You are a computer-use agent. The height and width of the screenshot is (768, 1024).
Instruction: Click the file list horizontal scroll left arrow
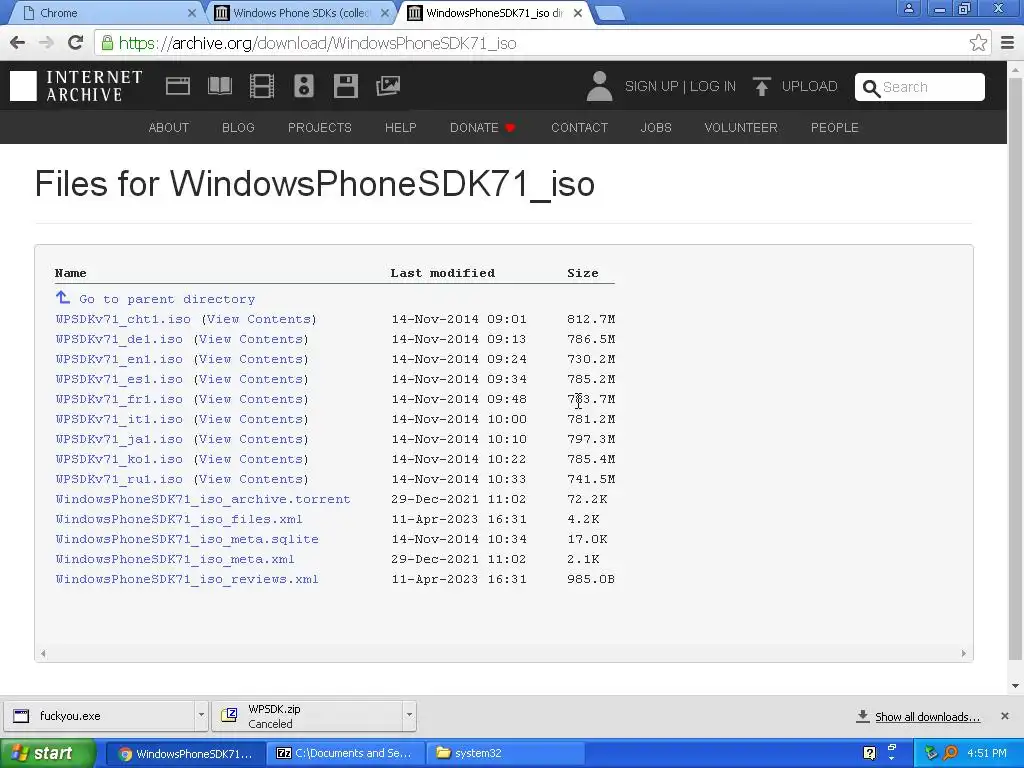pyautogui.click(x=43, y=653)
